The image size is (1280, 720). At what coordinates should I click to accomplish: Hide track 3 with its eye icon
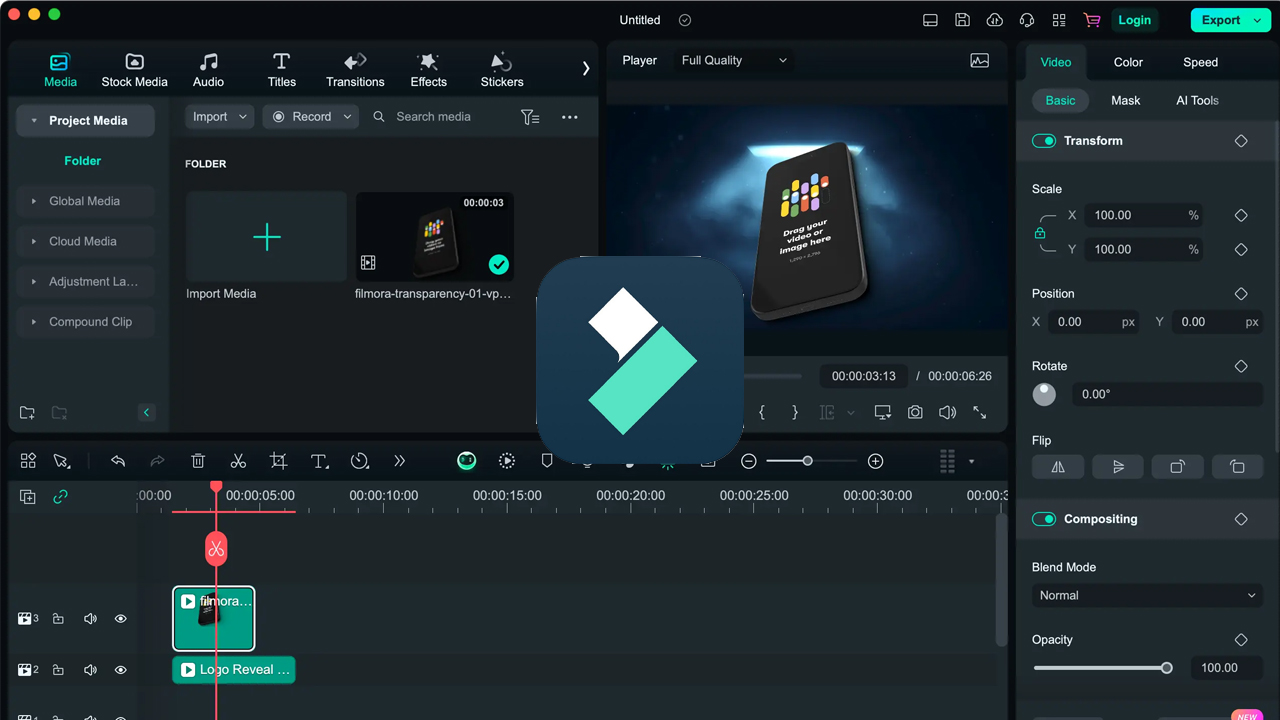click(120, 619)
